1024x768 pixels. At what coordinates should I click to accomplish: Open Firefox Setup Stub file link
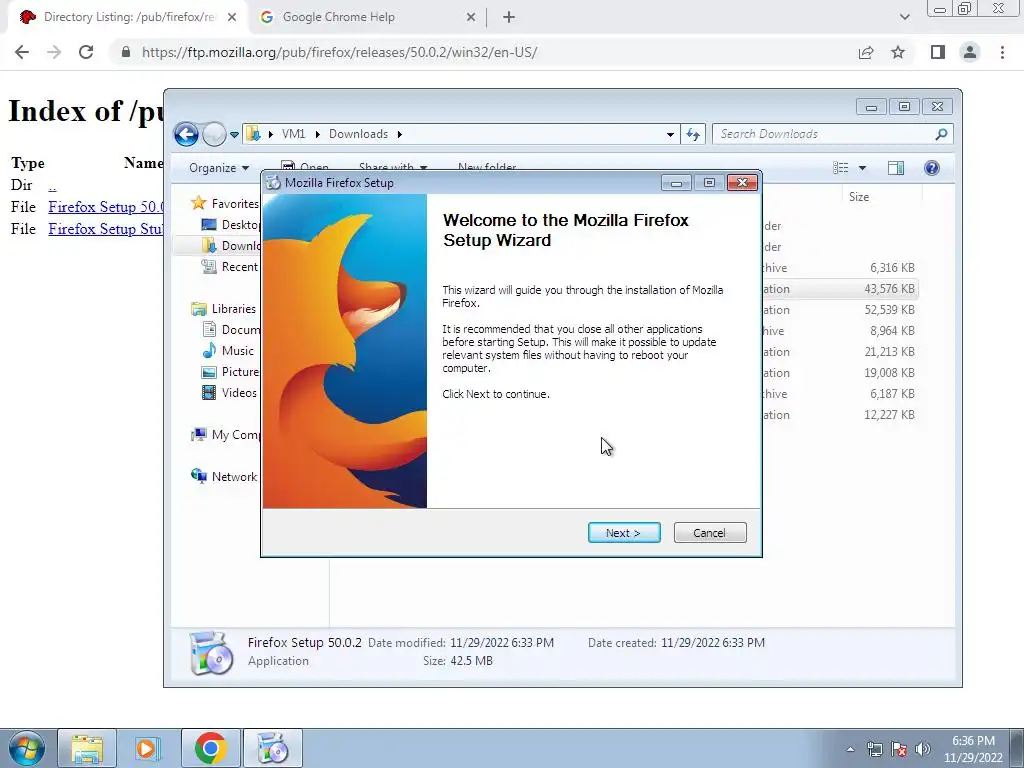pos(106,229)
